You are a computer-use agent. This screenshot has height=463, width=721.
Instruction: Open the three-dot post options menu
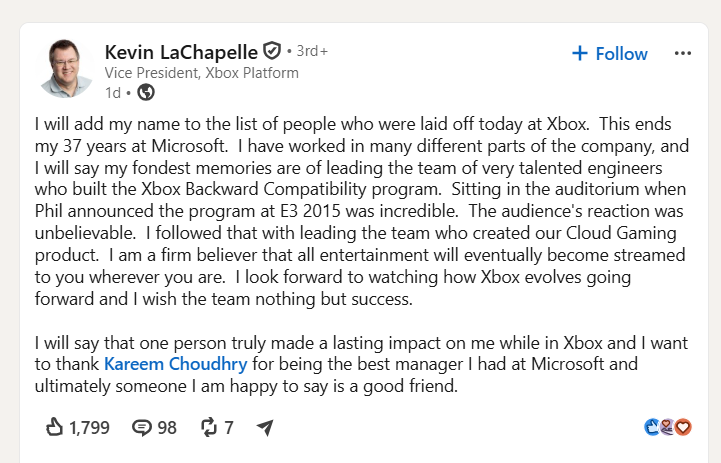tap(683, 53)
